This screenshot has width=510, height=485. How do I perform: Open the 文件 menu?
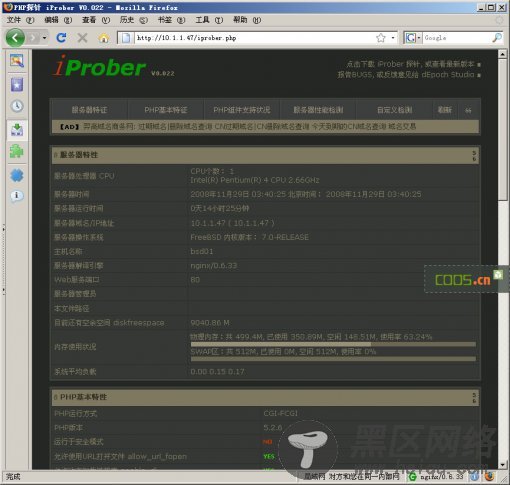[20, 20]
